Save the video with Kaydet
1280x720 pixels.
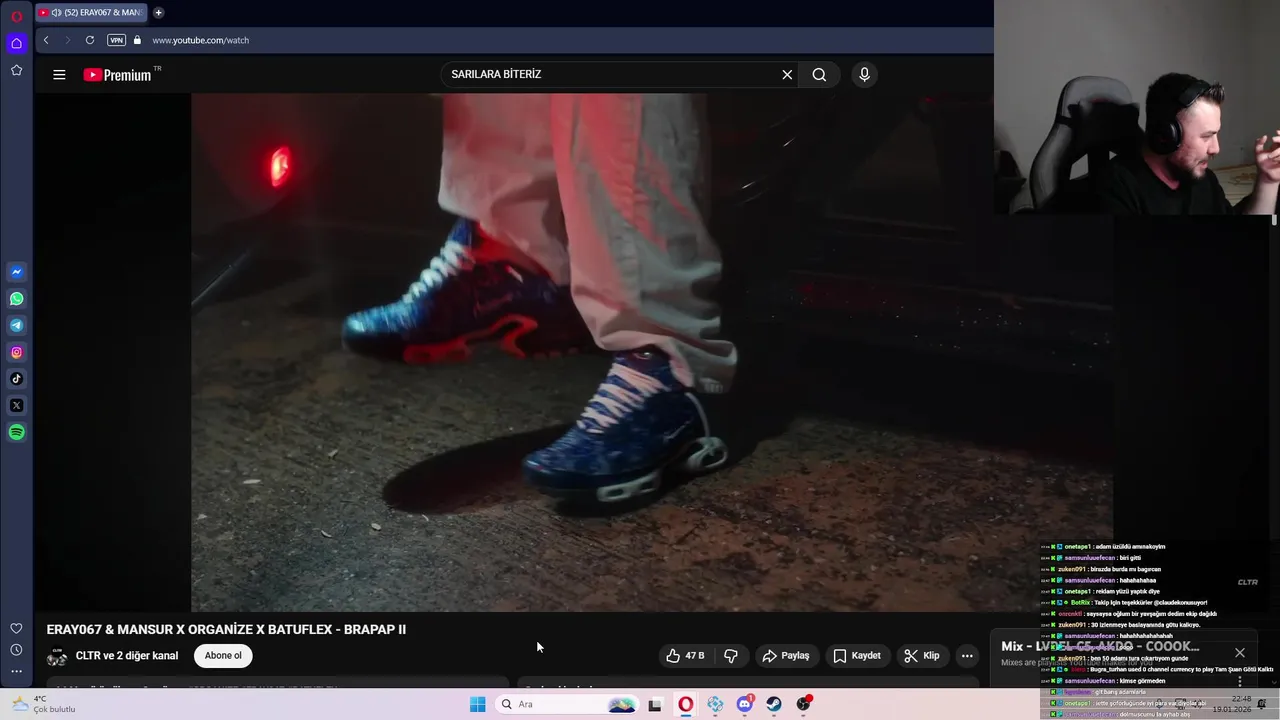857,656
